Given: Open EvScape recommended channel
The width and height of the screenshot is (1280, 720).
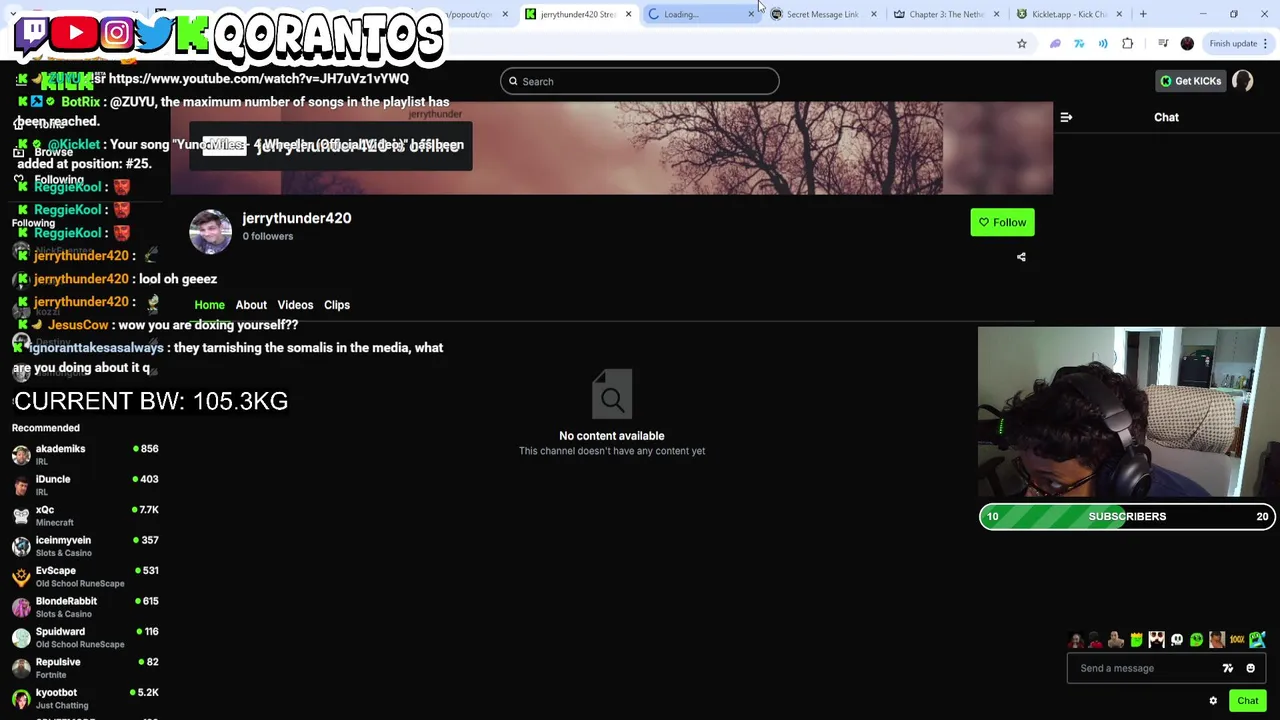Looking at the screenshot, I should [x=85, y=576].
